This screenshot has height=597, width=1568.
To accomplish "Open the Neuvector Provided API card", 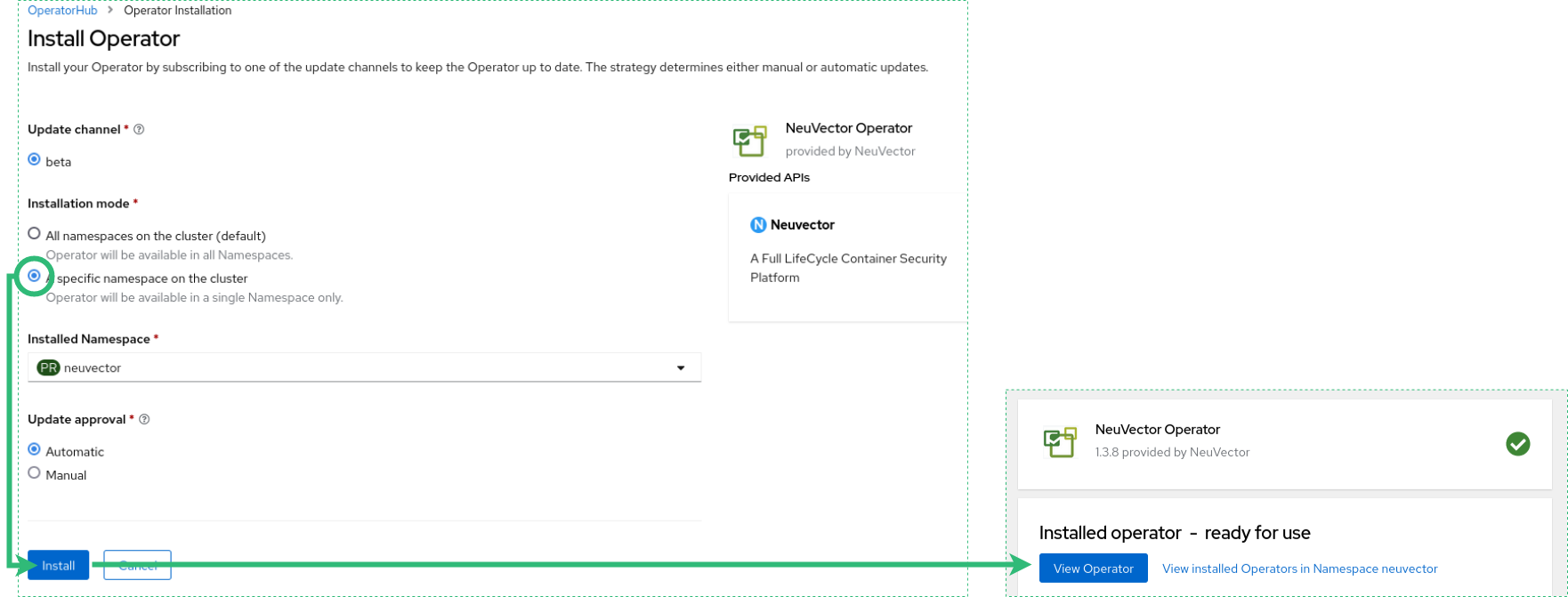I will tap(847, 258).
